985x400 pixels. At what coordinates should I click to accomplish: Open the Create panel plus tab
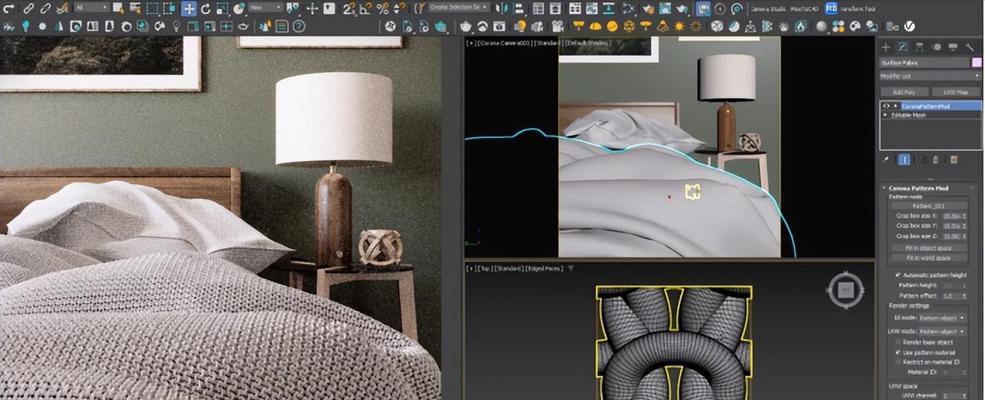pos(886,47)
